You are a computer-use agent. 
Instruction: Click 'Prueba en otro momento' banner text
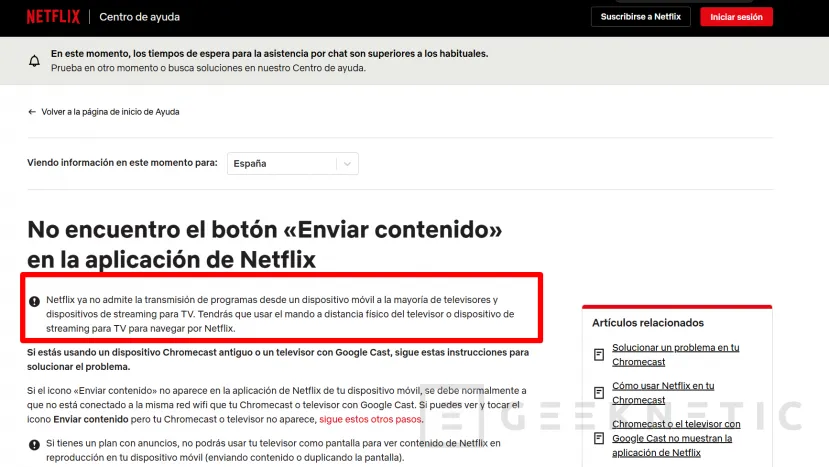pos(208,68)
